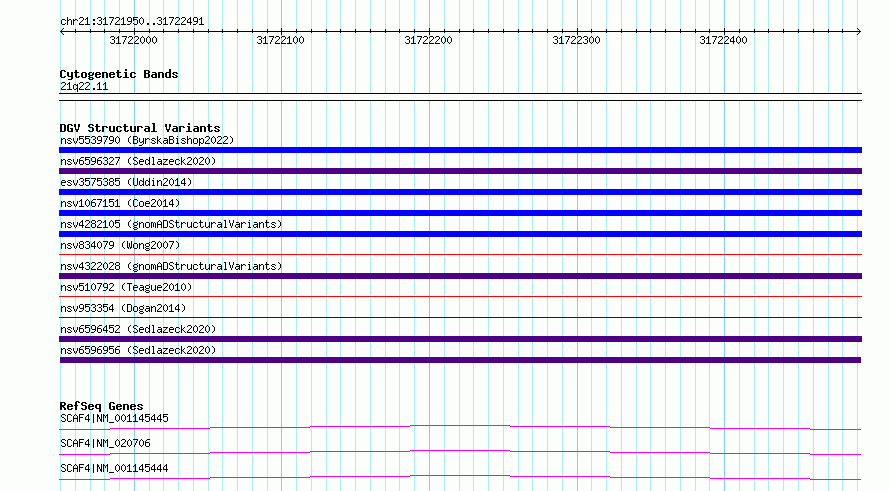Image resolution: width=890 pixels, height=491 pixels.
Task: Open gene SCAF4|NM_020706 label
Action: click(x=105, y=443)
